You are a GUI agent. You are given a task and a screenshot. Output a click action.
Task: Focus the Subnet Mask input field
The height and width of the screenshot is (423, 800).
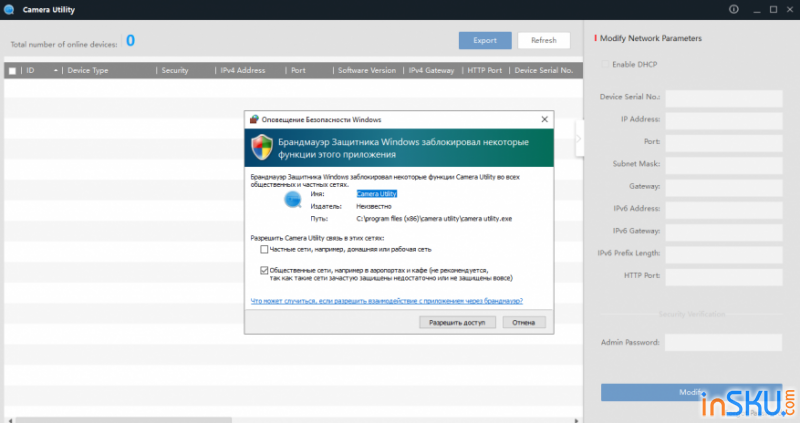pyautogui.click(x=723, y=165)
